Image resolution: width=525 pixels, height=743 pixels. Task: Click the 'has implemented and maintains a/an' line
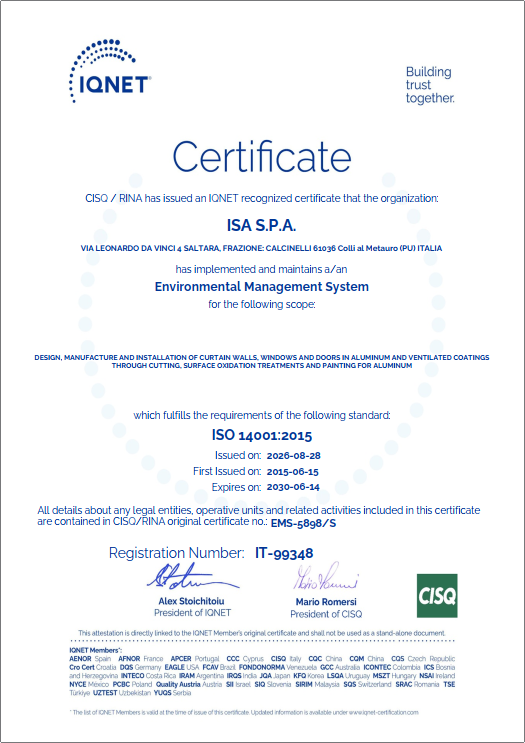262,270
